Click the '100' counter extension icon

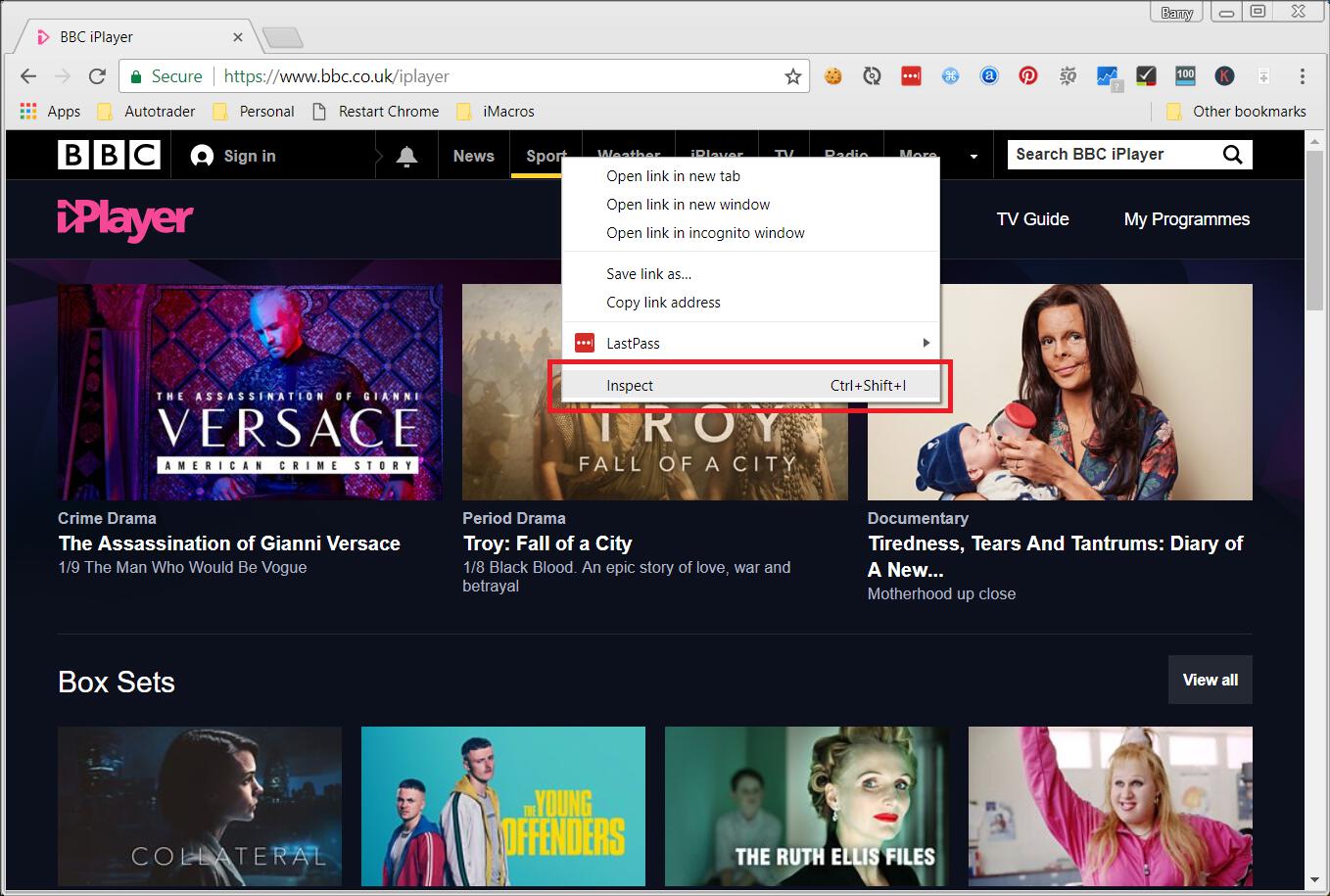coord(1185,75)
